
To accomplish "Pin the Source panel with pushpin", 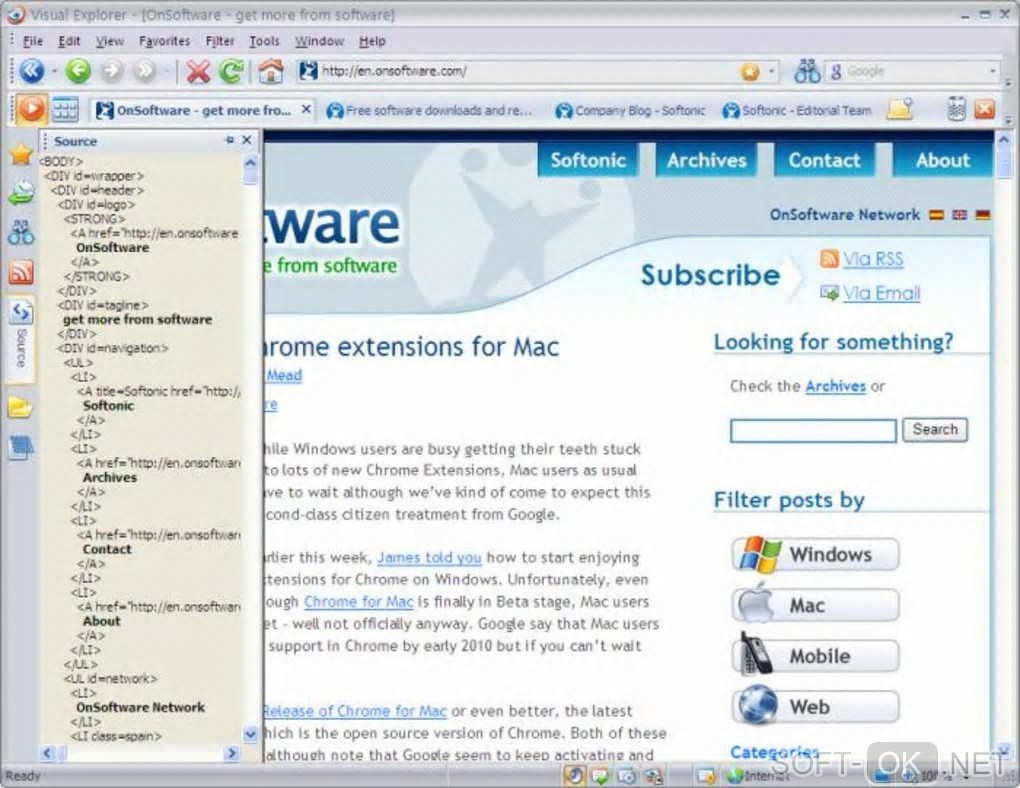I will (229, 140).
